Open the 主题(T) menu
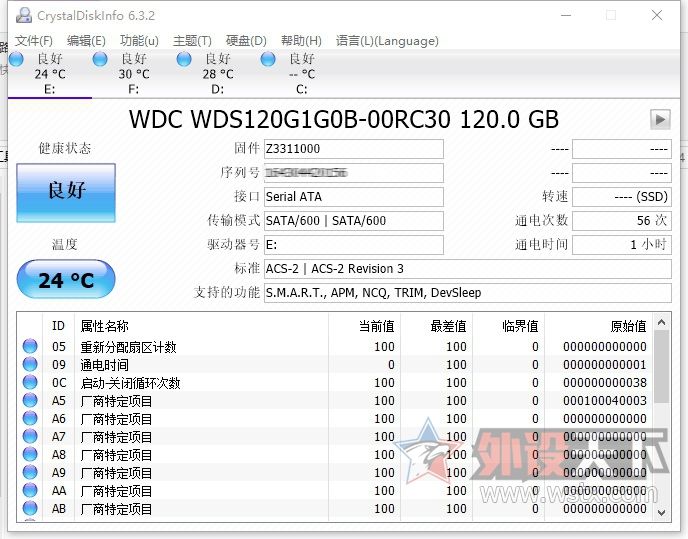The width and height of the screenshot is (688, 539). (x=192, y=41)
